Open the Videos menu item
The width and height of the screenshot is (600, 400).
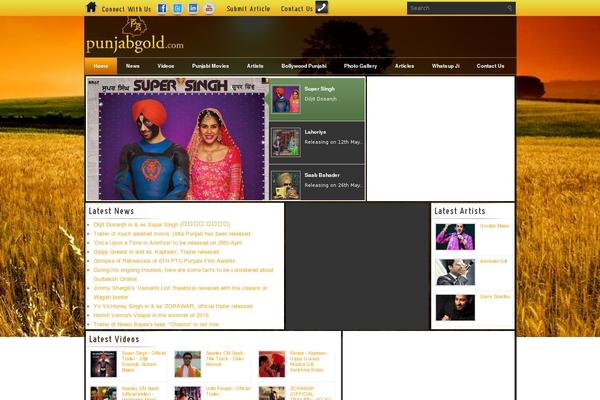[166, 66]
